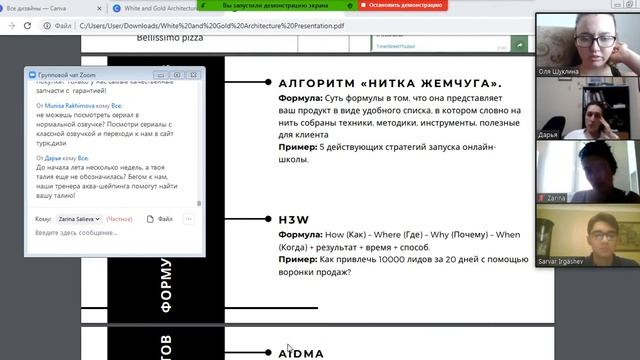Image resolution: width=640 pixels, height=360 pixels.
Task: Select the "Оля Шуклина" video thumbnail
Action: coord(588,45)
